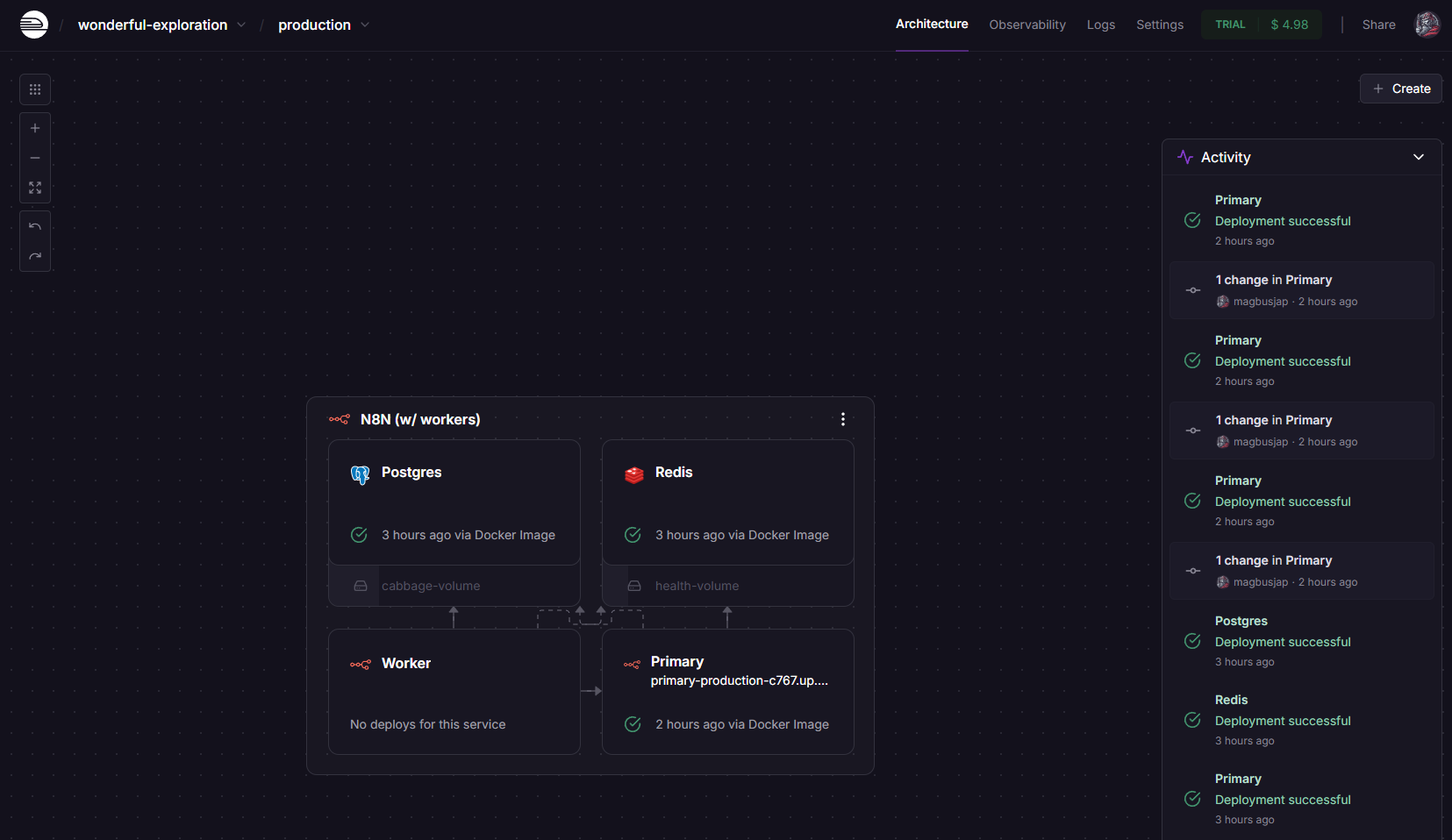Screen dimensions: 1452x840
Task: Click the Create button
Action: (1401, 89)
